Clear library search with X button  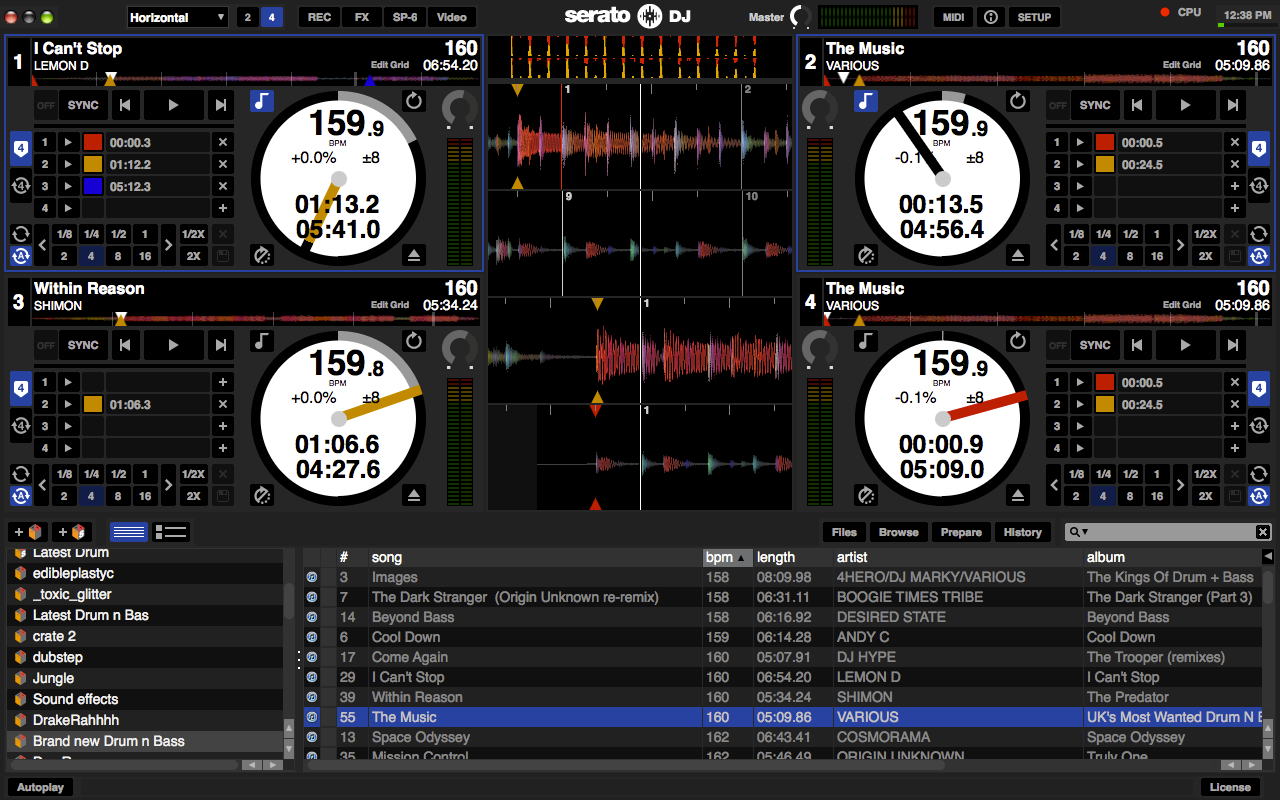coord(1263,532)
